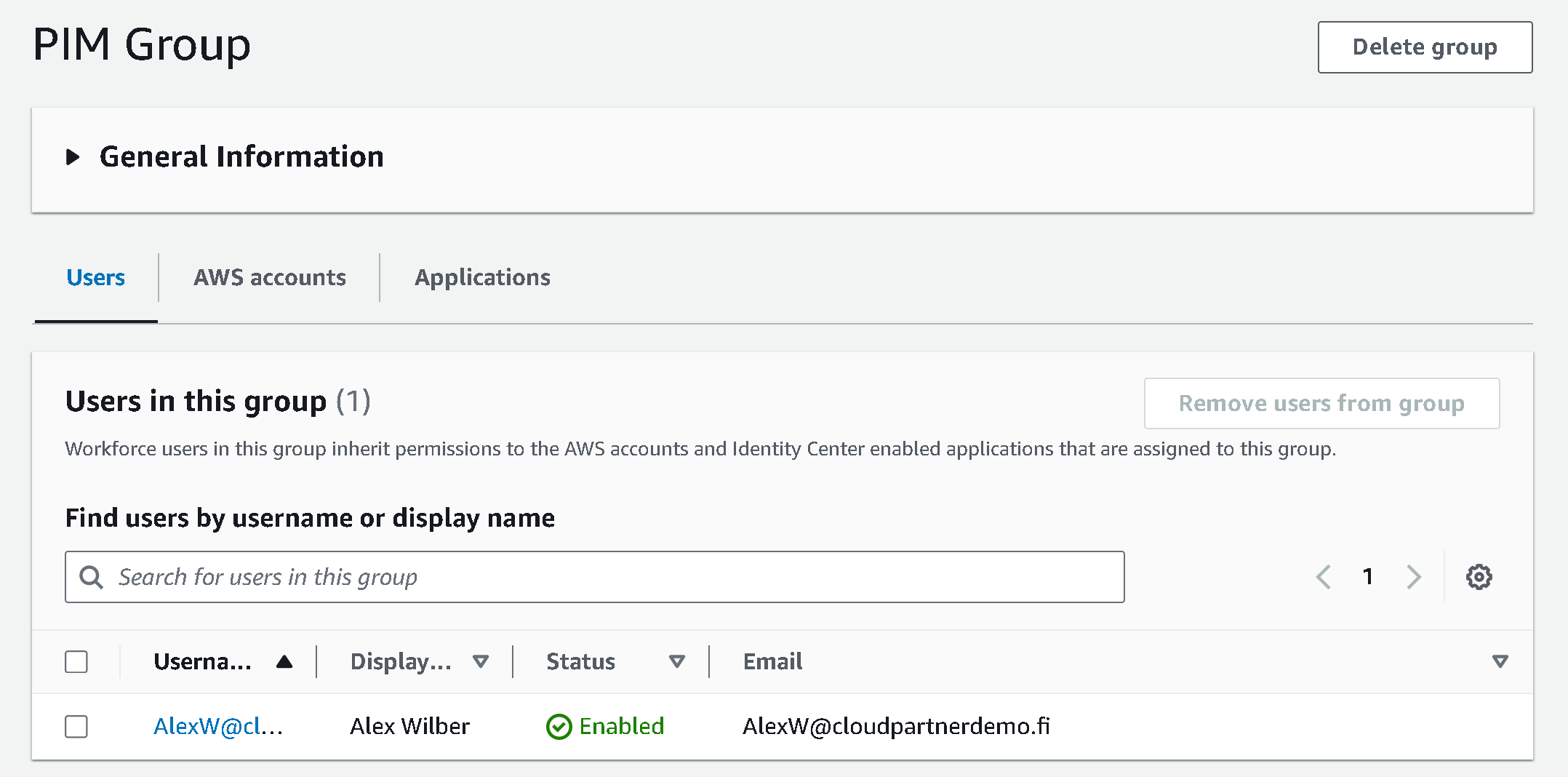Open table preferences gear icon
Image resolution: width=1568 pixels, height=777 pixels.
click(1479, 577)
